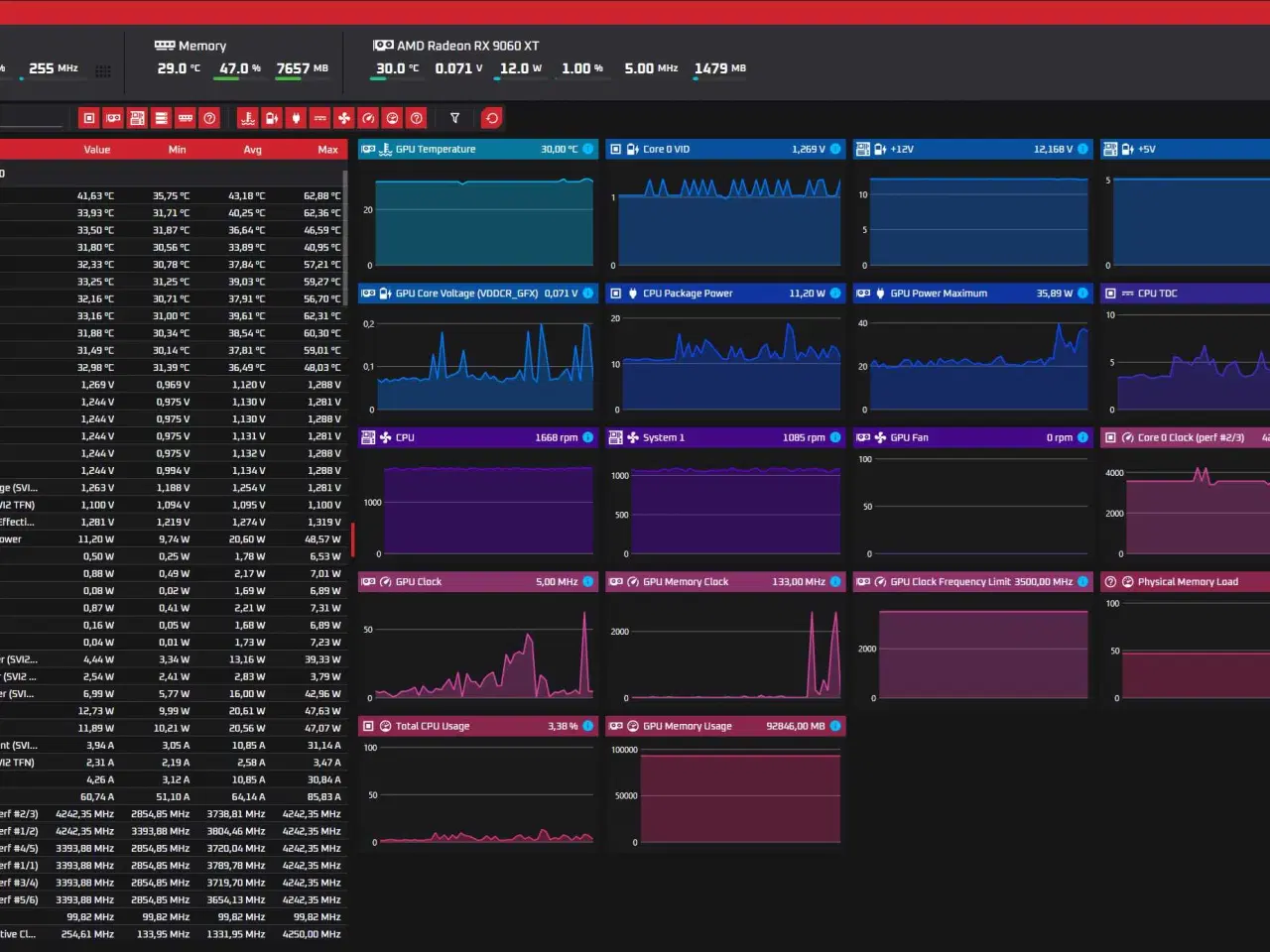
Task: Click the Memory module icon in the top bar
Action: (165, 46)
